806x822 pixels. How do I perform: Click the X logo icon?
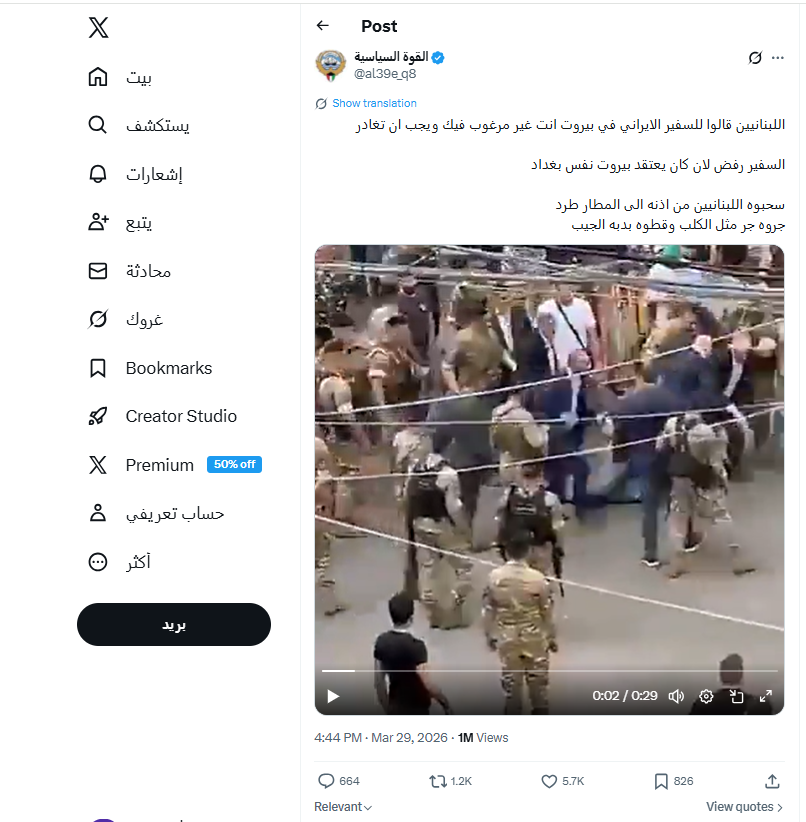point(98,27)
